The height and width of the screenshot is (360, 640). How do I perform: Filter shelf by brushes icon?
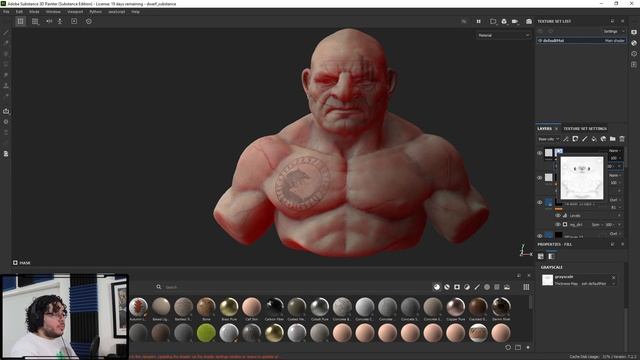tap(477, 287)
